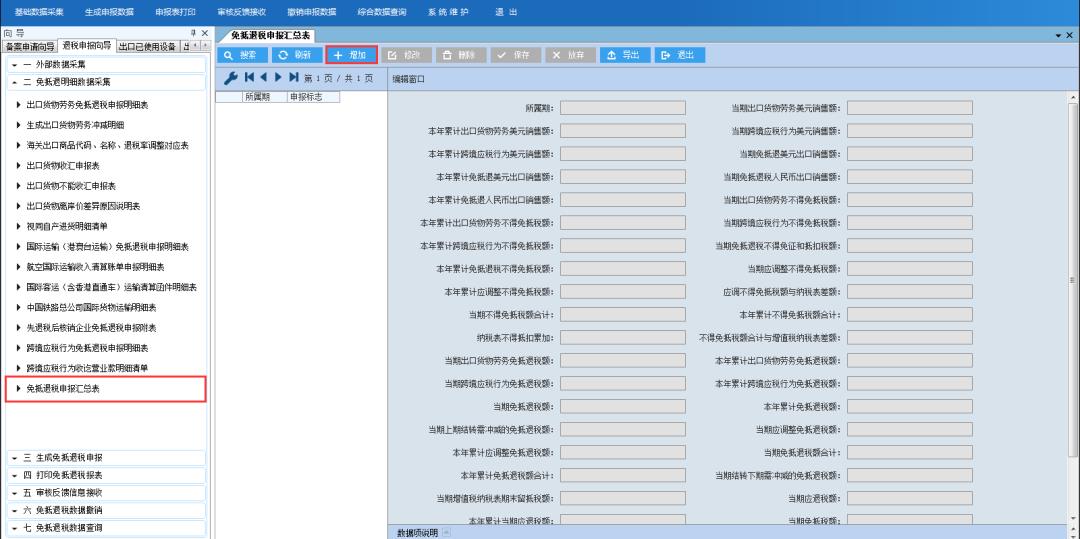The width and height of the screenshot is (1080, 539).
Task: Open the 撤销申报数据 menu
Action: coord(312,12)
